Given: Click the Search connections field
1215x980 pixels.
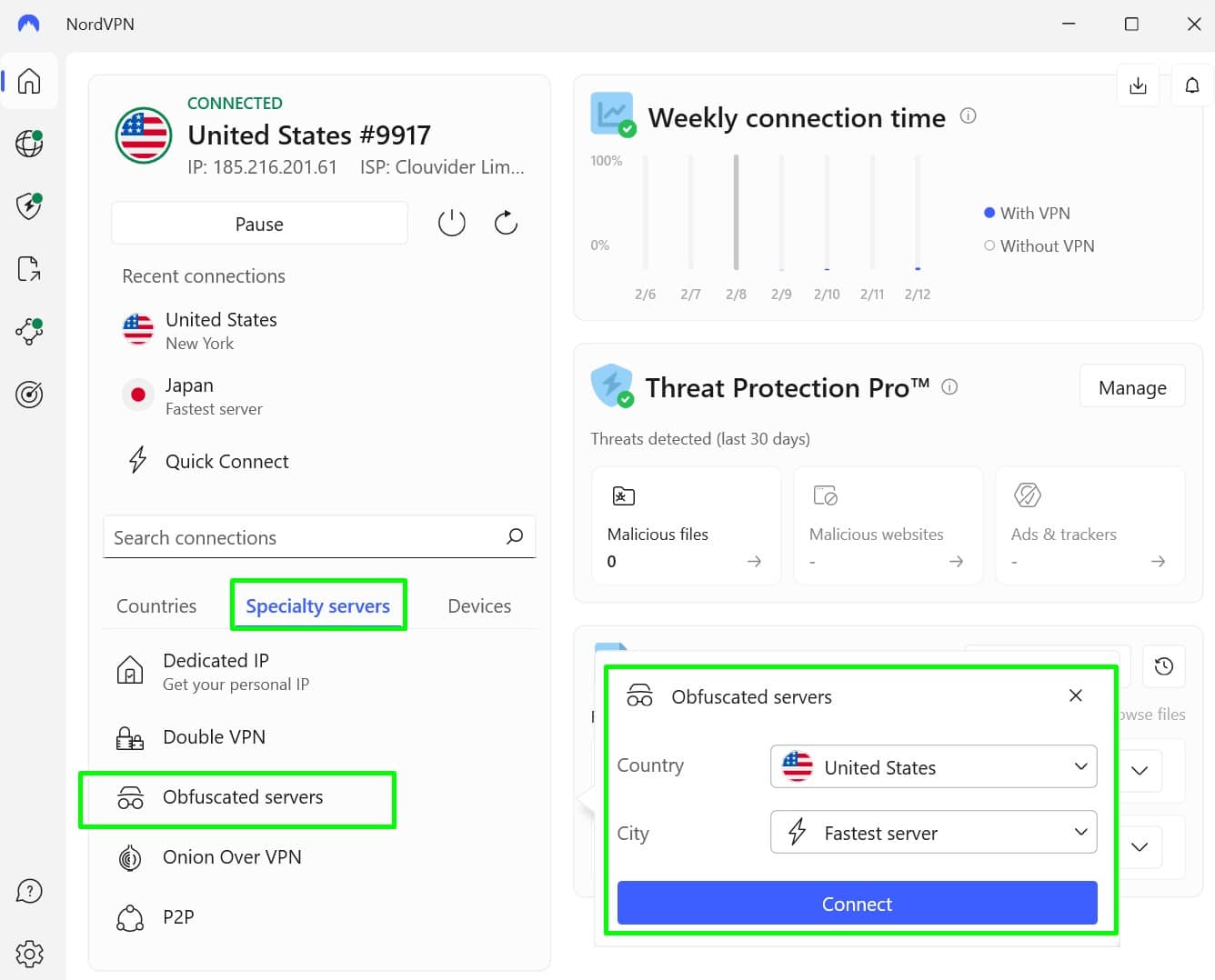Looking at the screenshot, I should [x=319, y=536].
